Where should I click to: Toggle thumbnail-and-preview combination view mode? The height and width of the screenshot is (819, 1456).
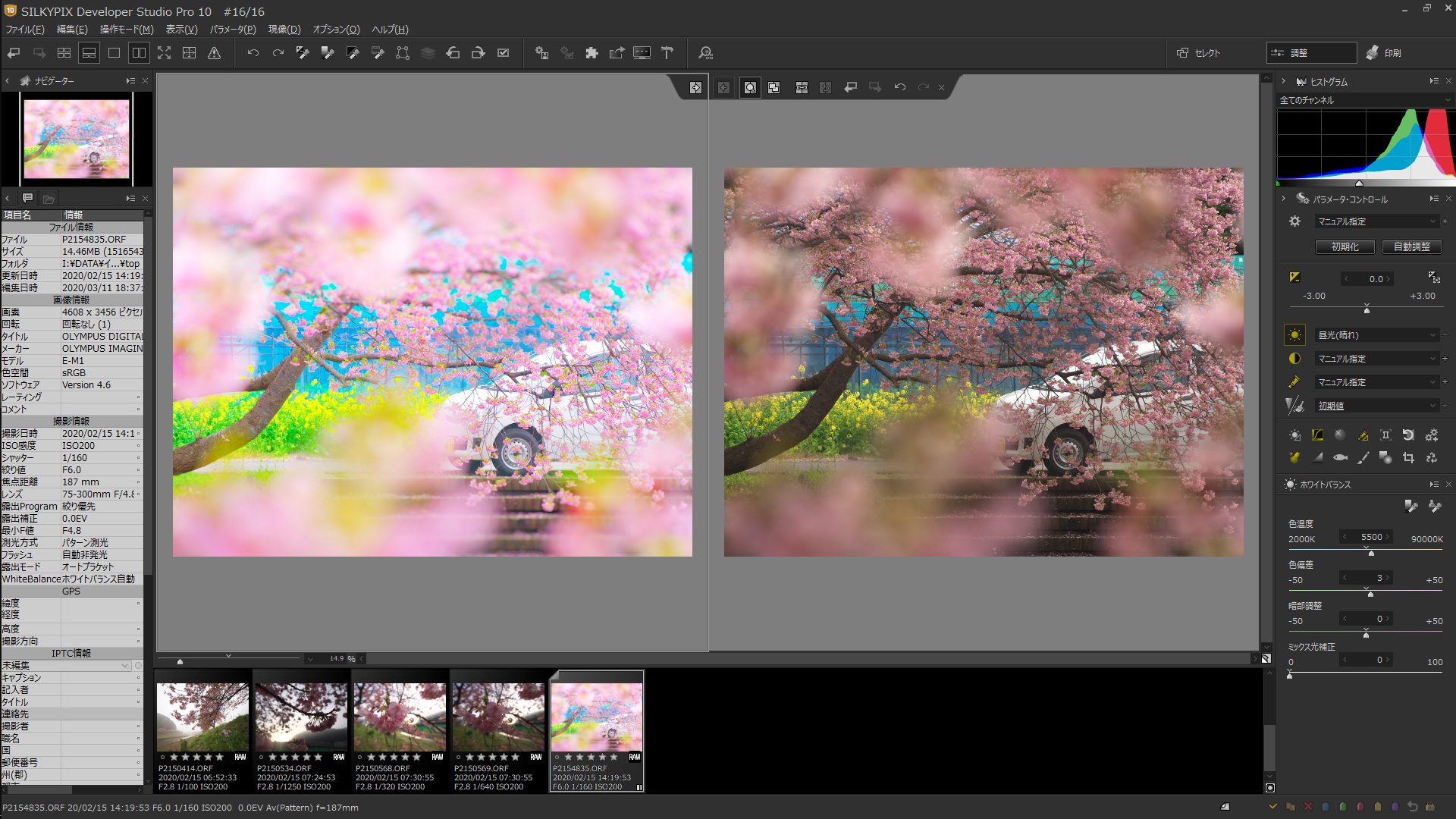tap(89, 53)
